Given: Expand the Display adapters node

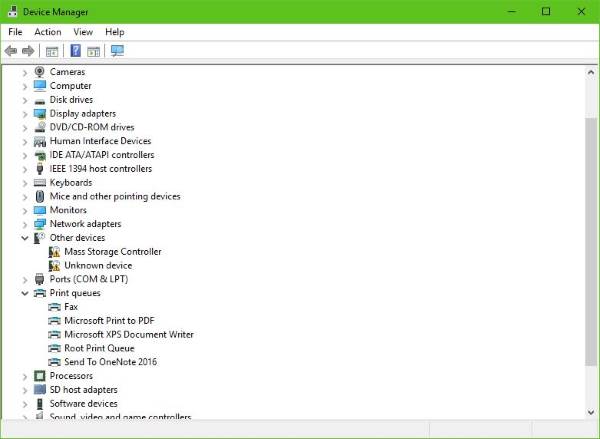Looking at the screenshot, I should click(x=25, y=114).
